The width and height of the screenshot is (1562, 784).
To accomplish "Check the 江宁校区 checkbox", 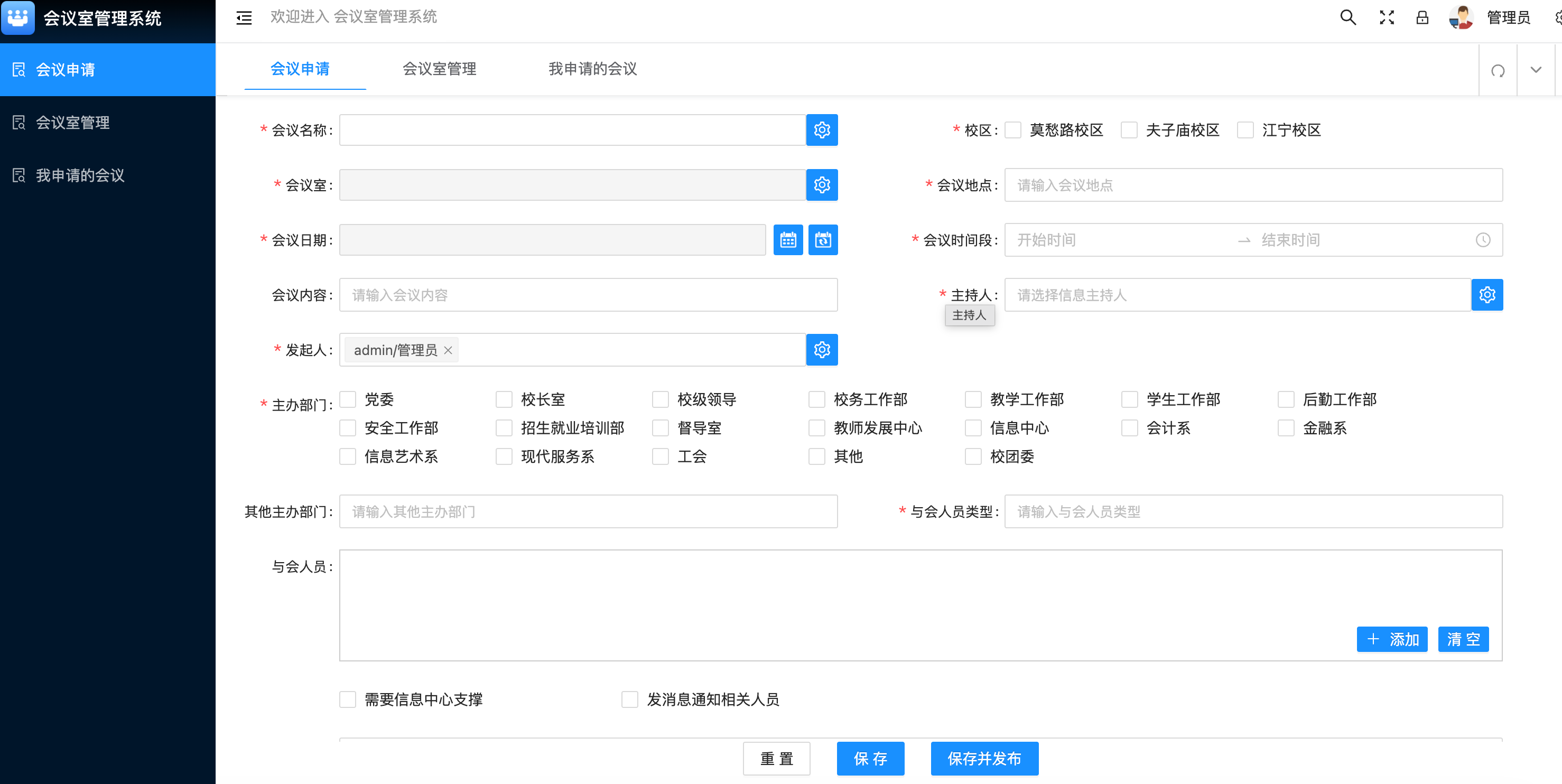I will click(1245, 130).
